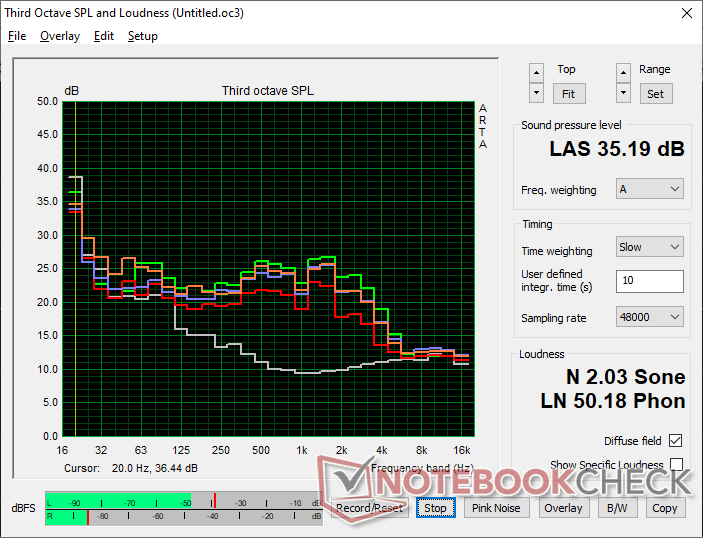Toggle the Diffuse field checkbox
The image size is (703, 538).
point(675,441)
